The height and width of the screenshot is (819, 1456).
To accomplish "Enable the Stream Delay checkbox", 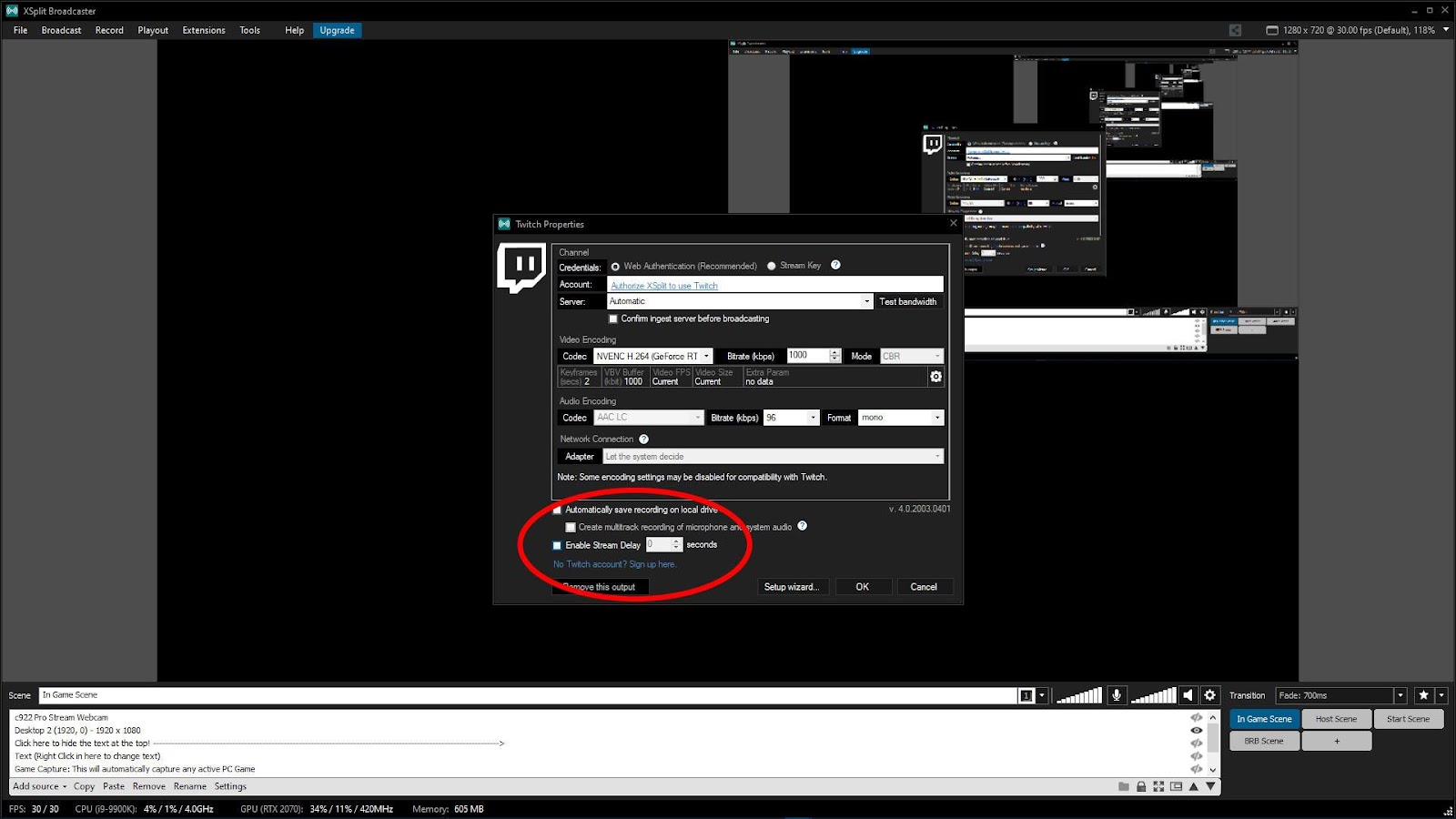I will coord(557,545).
